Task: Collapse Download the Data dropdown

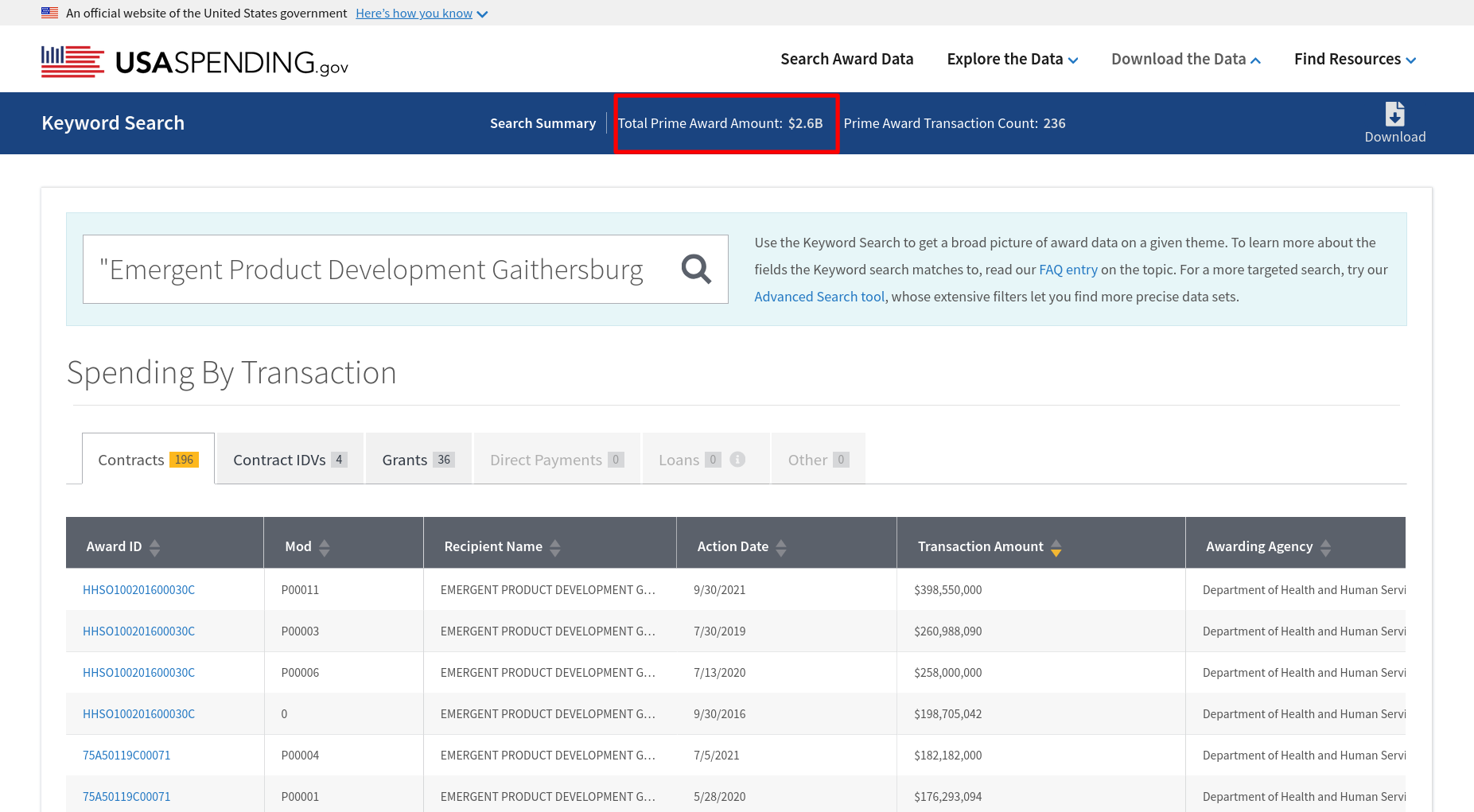Action: [x=1186, y=59]
